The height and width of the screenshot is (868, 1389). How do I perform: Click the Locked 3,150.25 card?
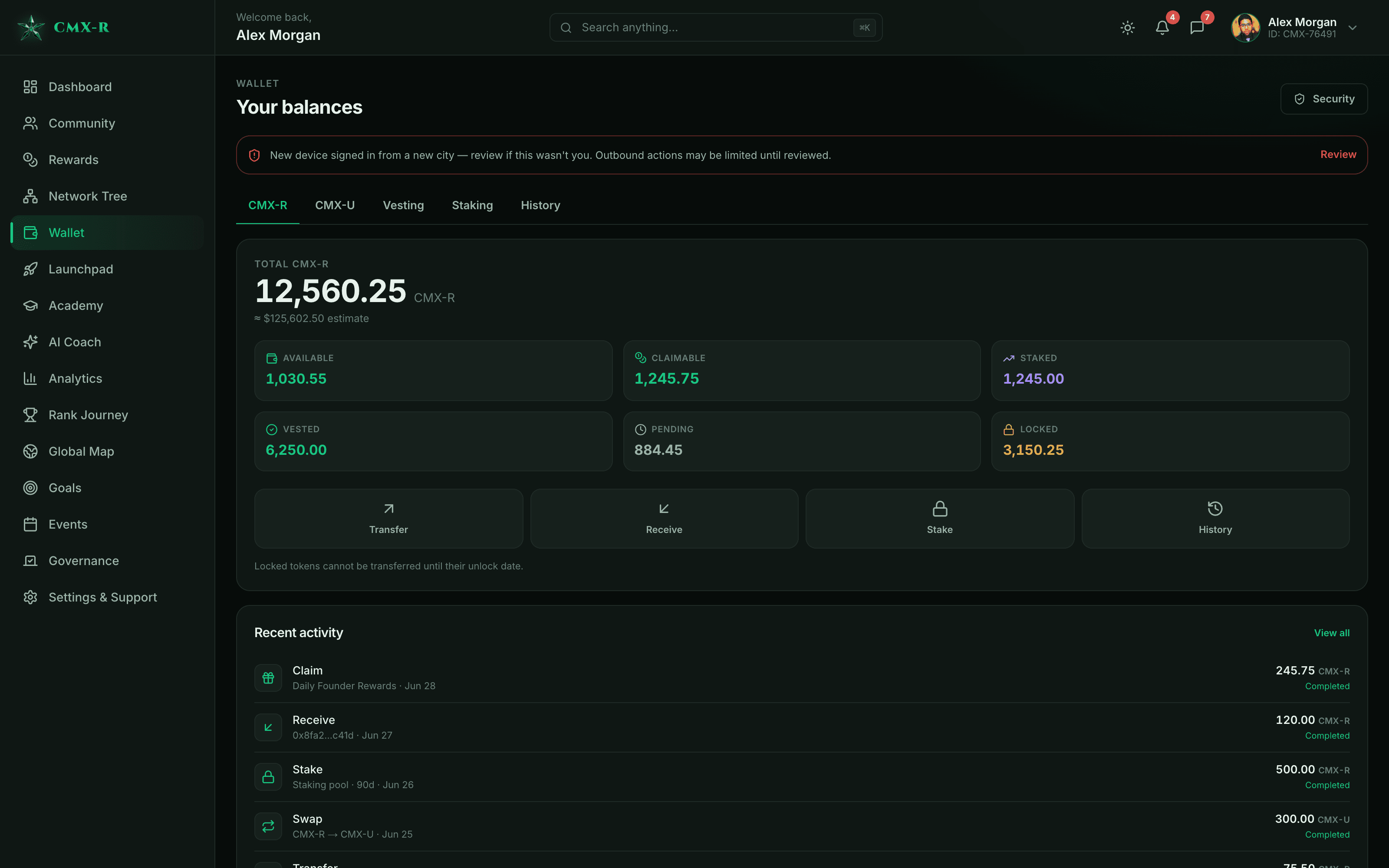1170,441
